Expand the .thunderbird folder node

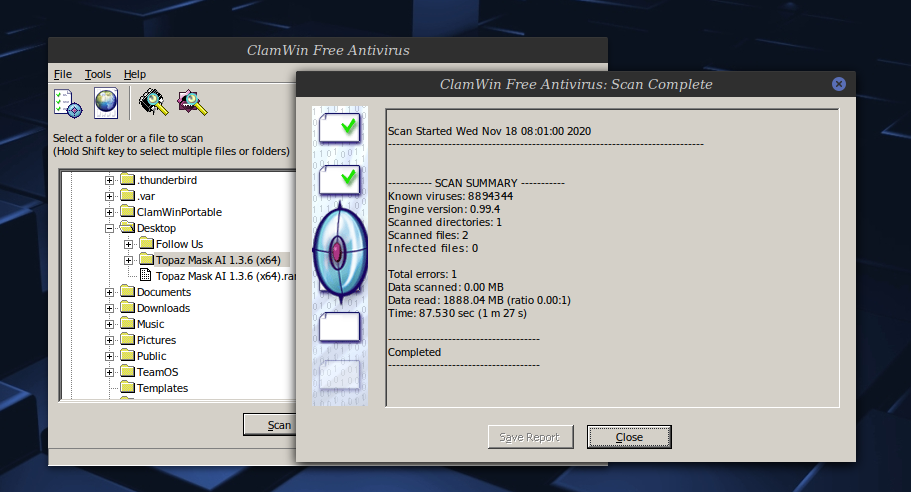click(x=109, y=181)
